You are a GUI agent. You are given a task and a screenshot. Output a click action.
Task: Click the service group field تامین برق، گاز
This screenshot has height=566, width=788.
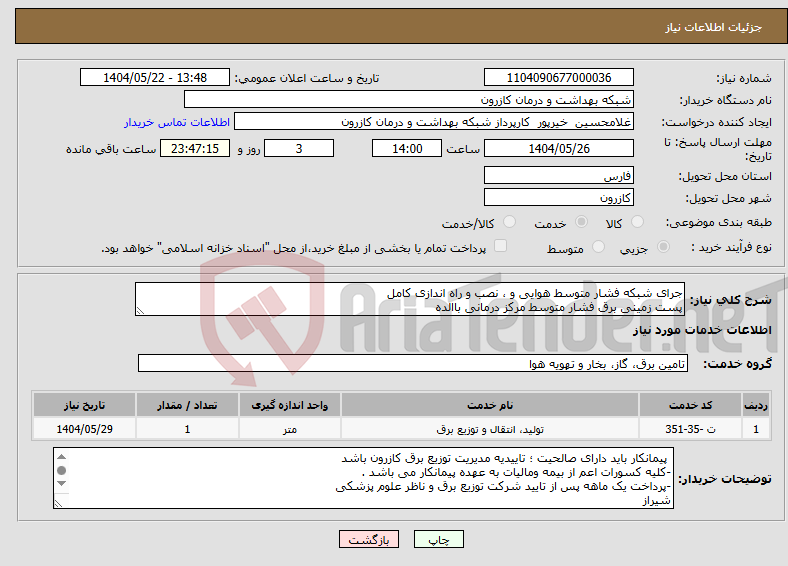413,363
